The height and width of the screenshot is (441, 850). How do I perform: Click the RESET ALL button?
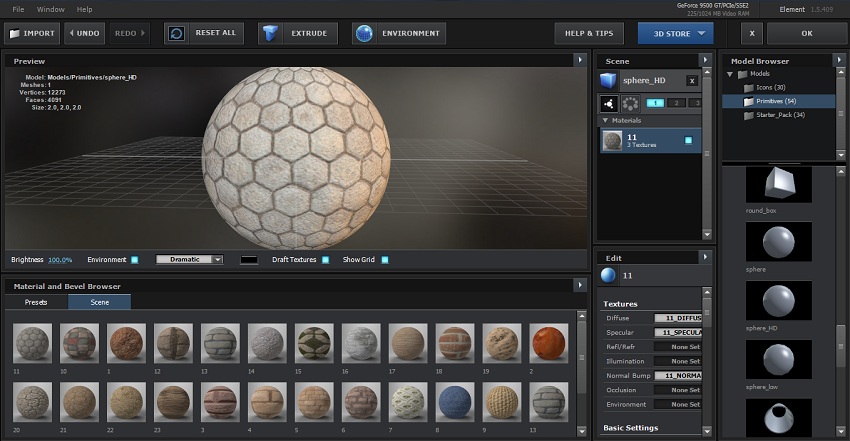pyautogui.click(x=204, y=34)
